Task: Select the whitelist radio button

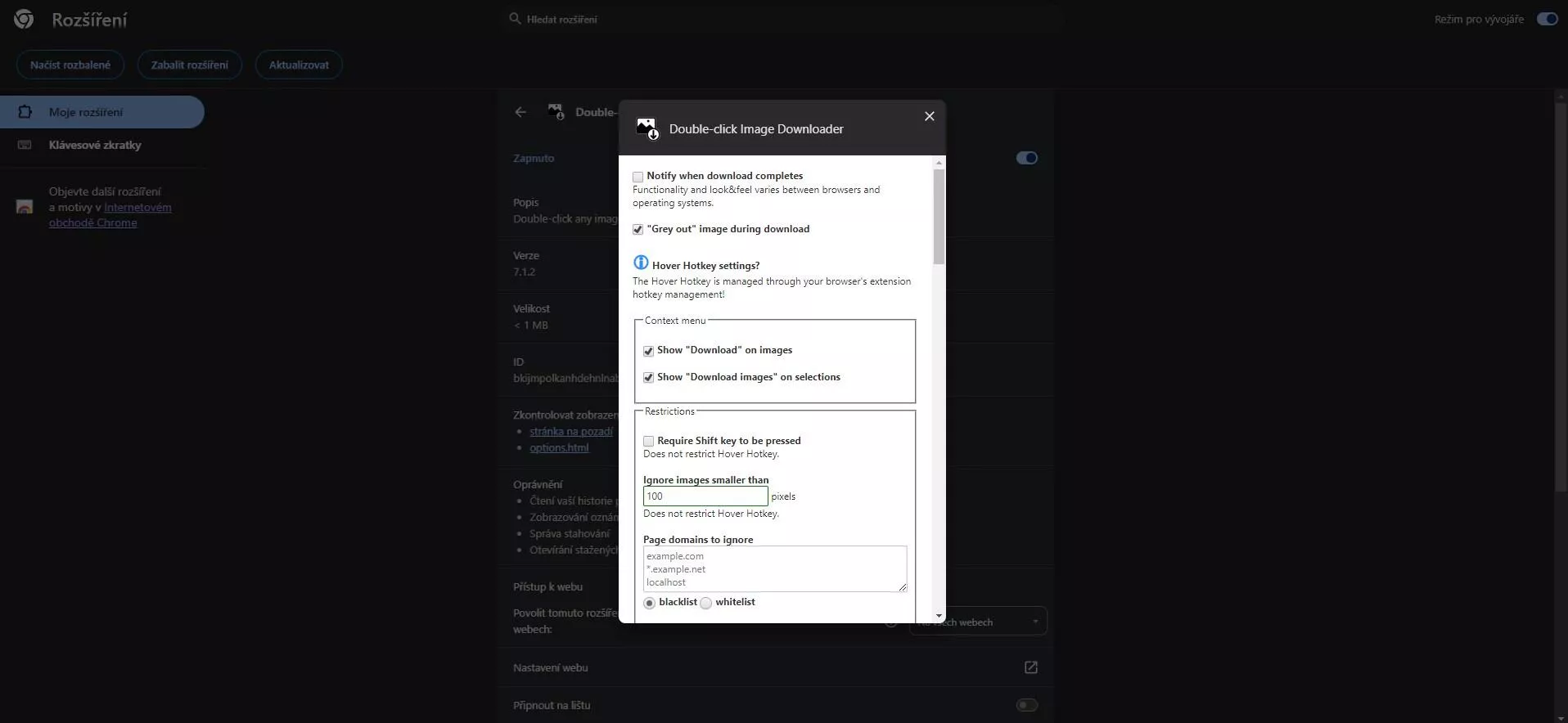Action: click(706, 603)
